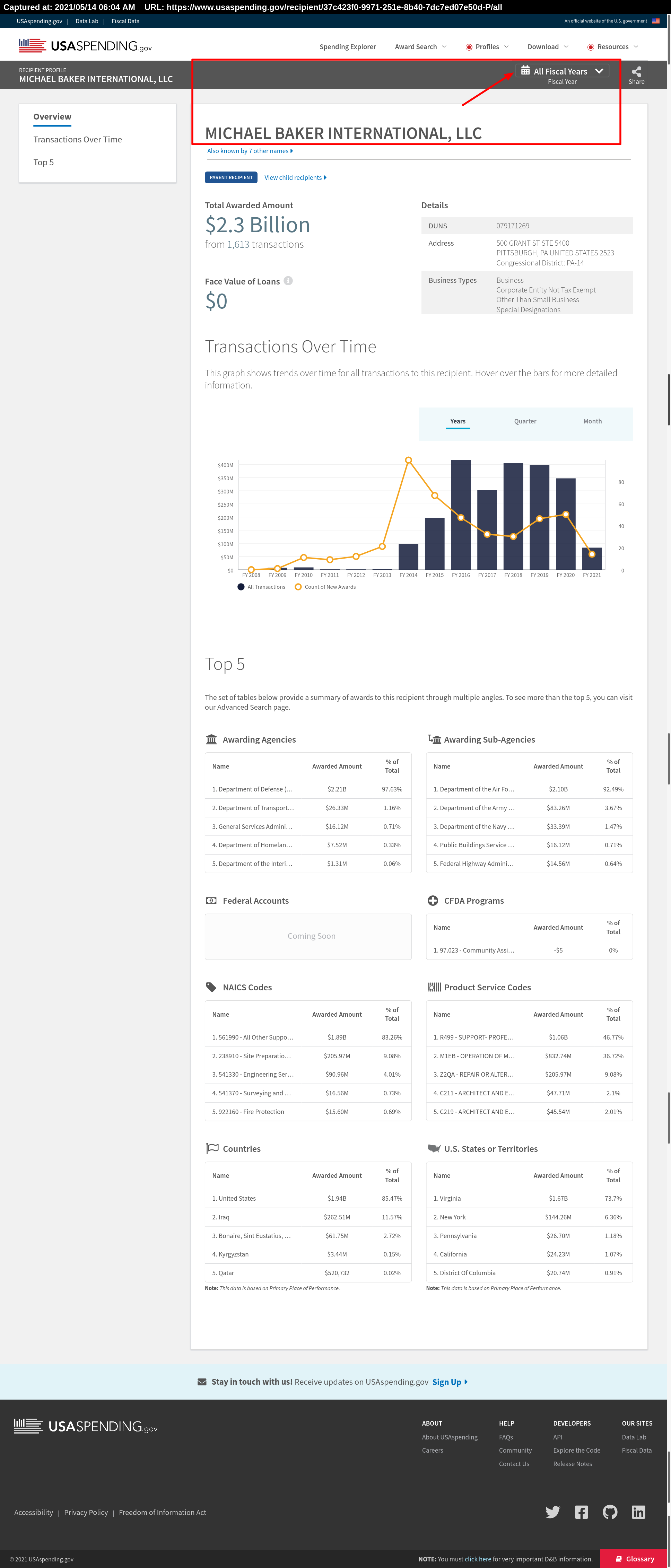
Task: Click the FY 2014 new awards data point
Action: point(408,460)
